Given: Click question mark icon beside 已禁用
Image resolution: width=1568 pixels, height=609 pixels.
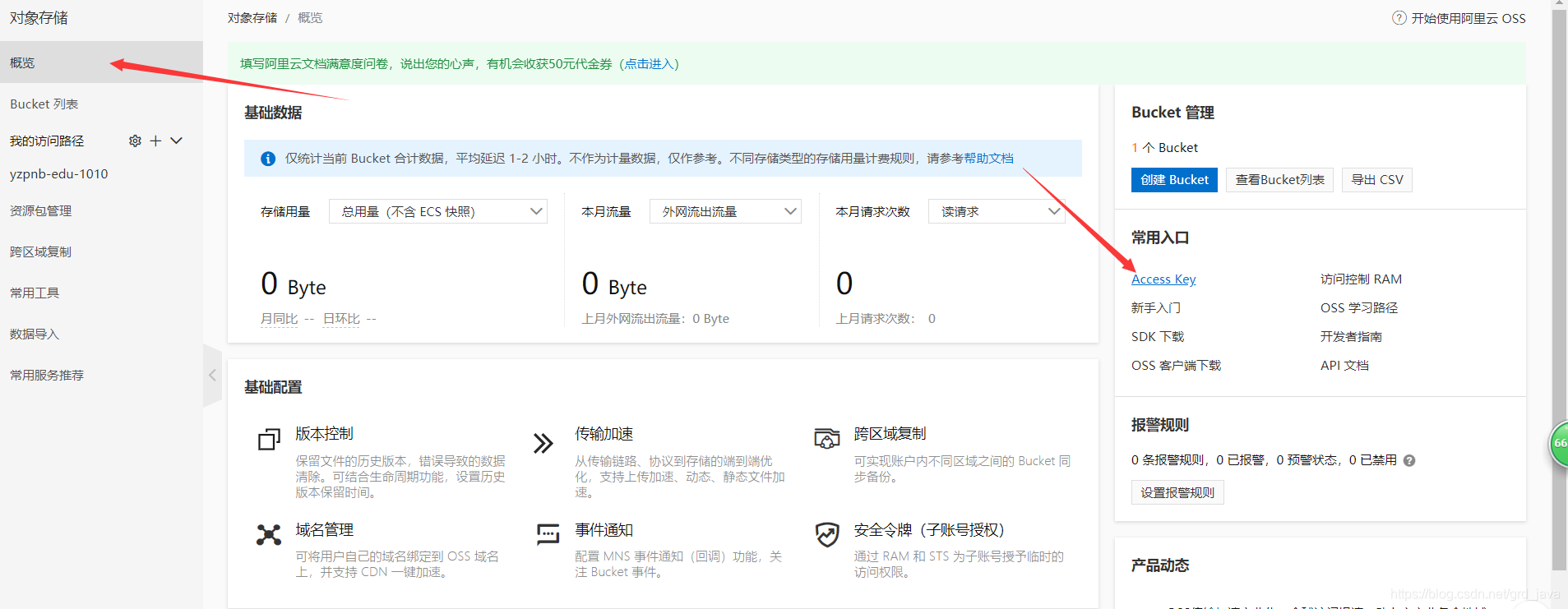Looking at the screenshot, I should (x=1409, y=460).
